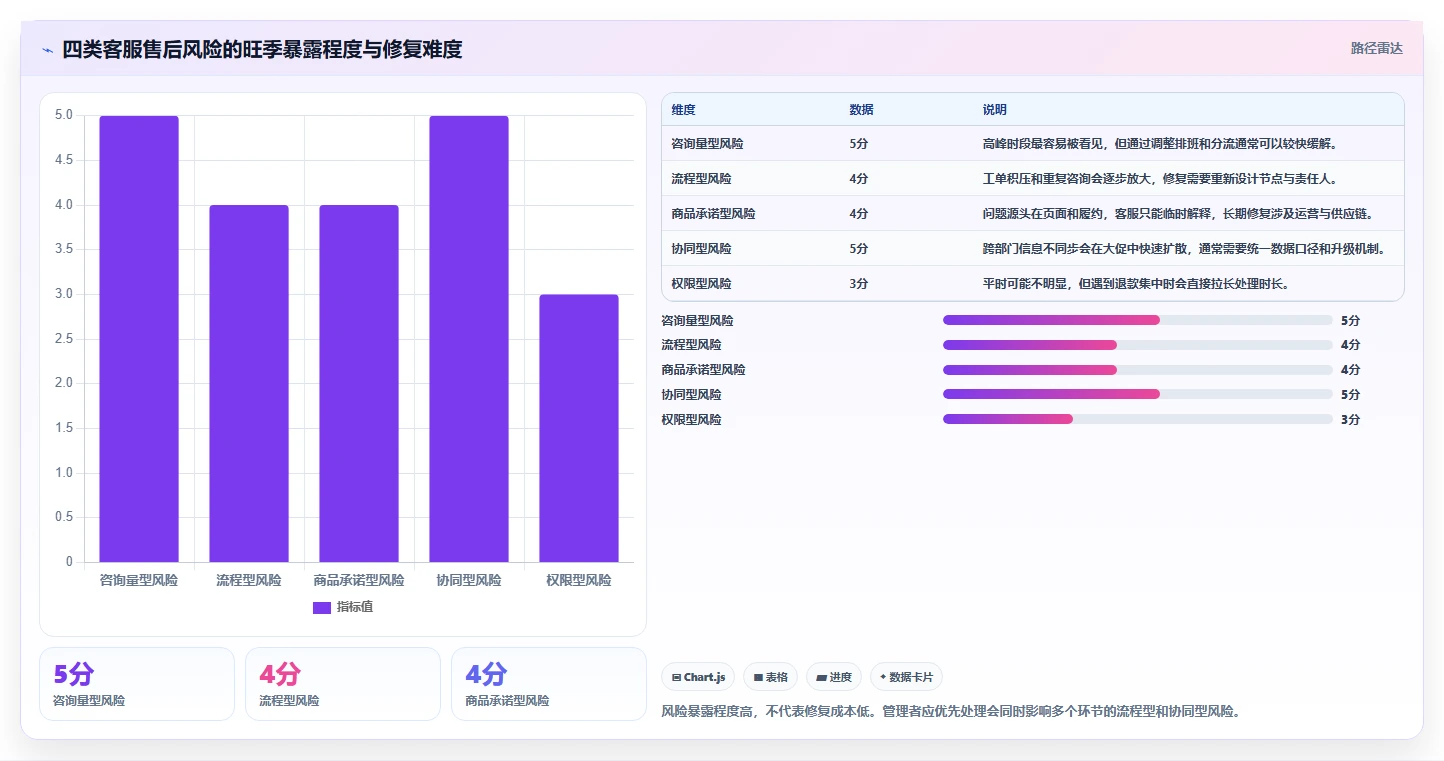Click the 5.0 y-axis tick label
1444x761 pixels.
[x=63, y=115]
